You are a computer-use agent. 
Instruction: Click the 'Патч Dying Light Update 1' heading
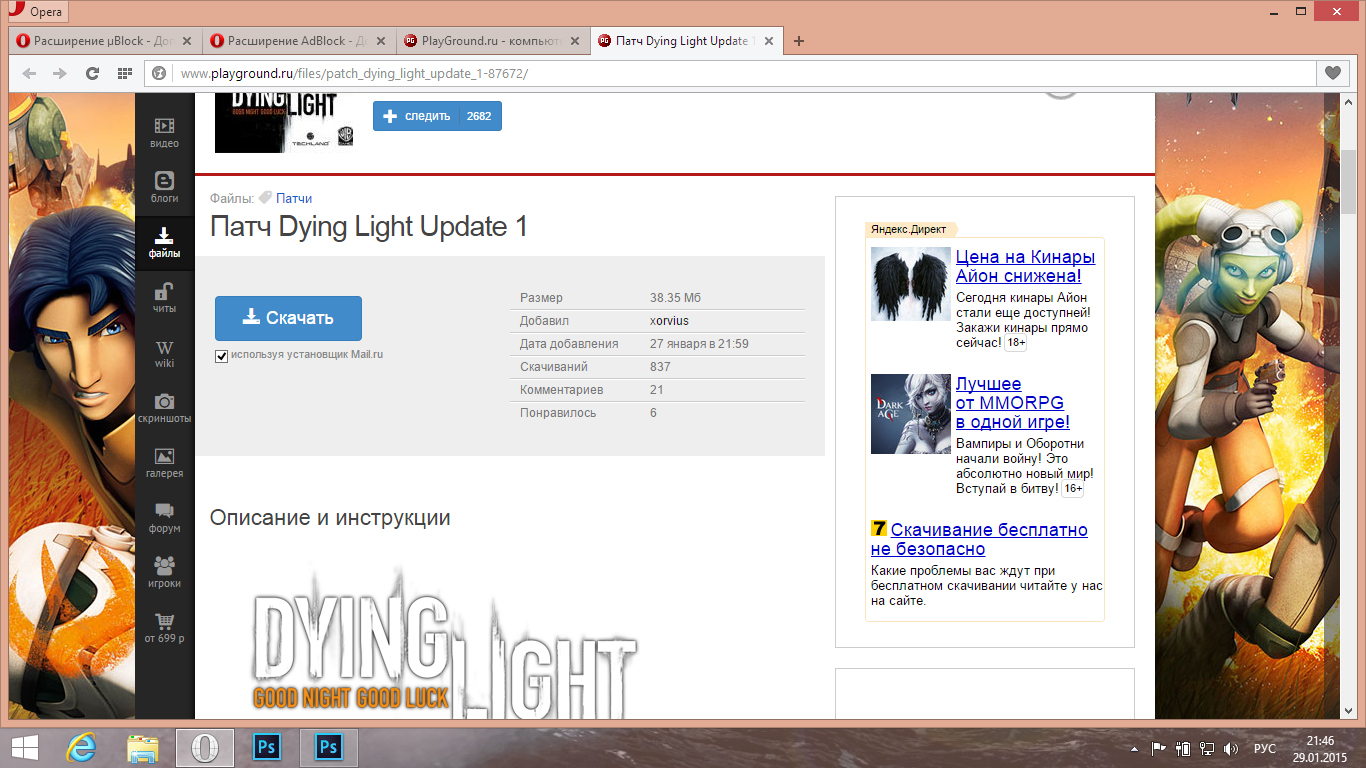[369, 227]
